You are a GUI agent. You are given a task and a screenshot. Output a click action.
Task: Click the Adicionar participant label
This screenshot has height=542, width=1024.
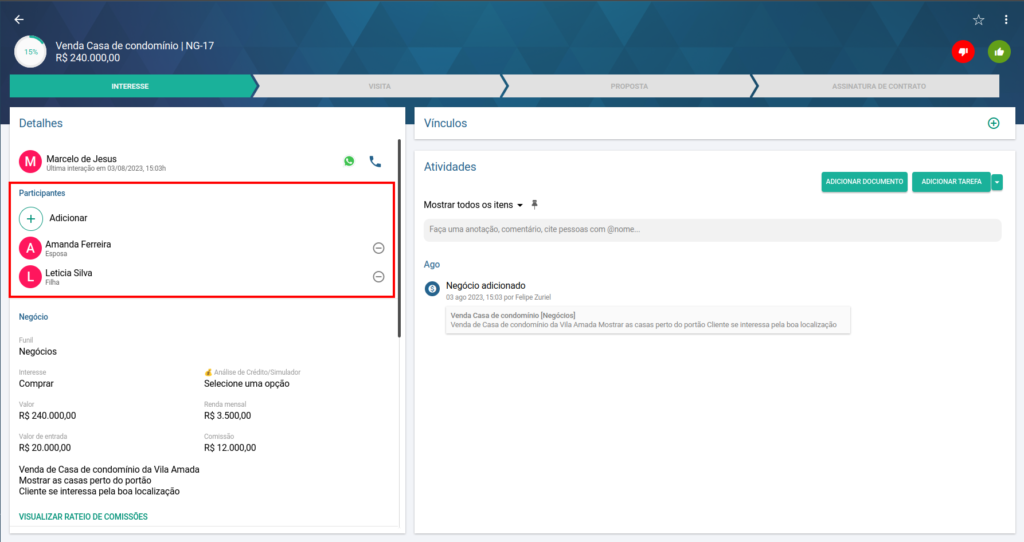click(69, 218)
